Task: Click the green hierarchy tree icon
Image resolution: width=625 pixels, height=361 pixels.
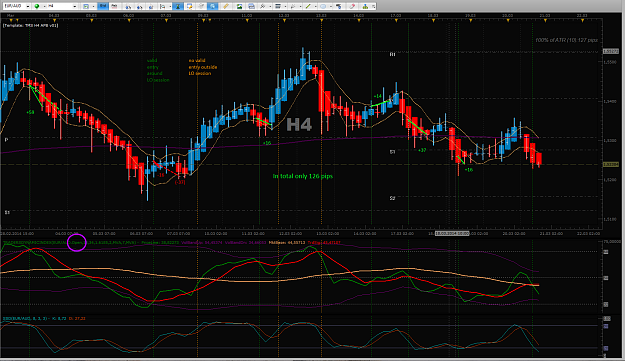Action: click(365, 6)
